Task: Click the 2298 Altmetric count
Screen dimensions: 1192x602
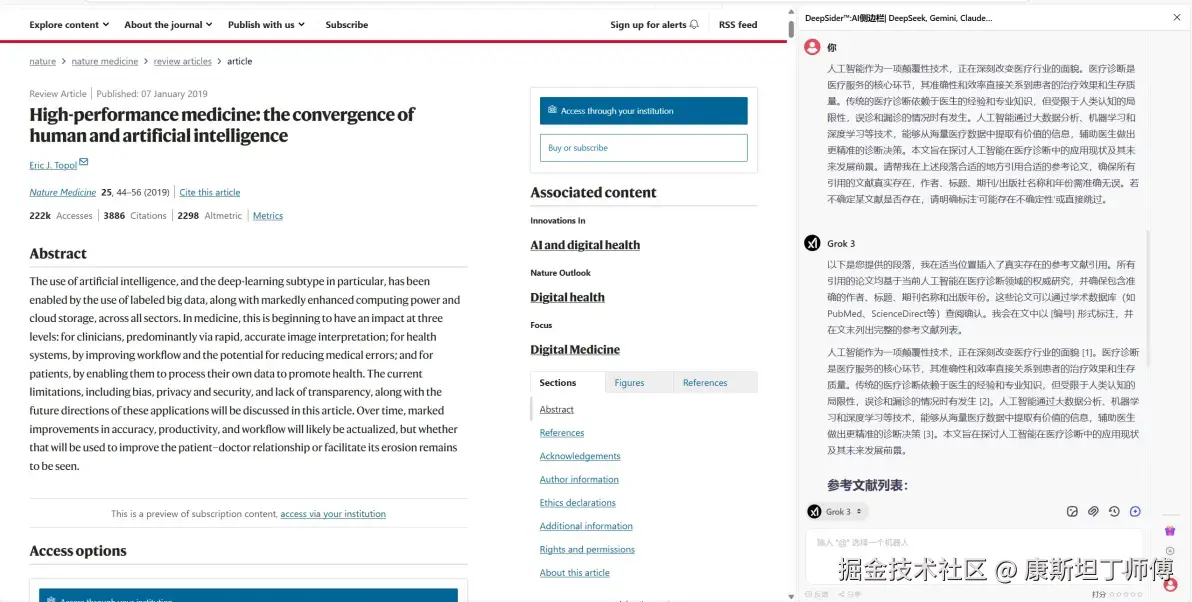Action: coord(210,216)
